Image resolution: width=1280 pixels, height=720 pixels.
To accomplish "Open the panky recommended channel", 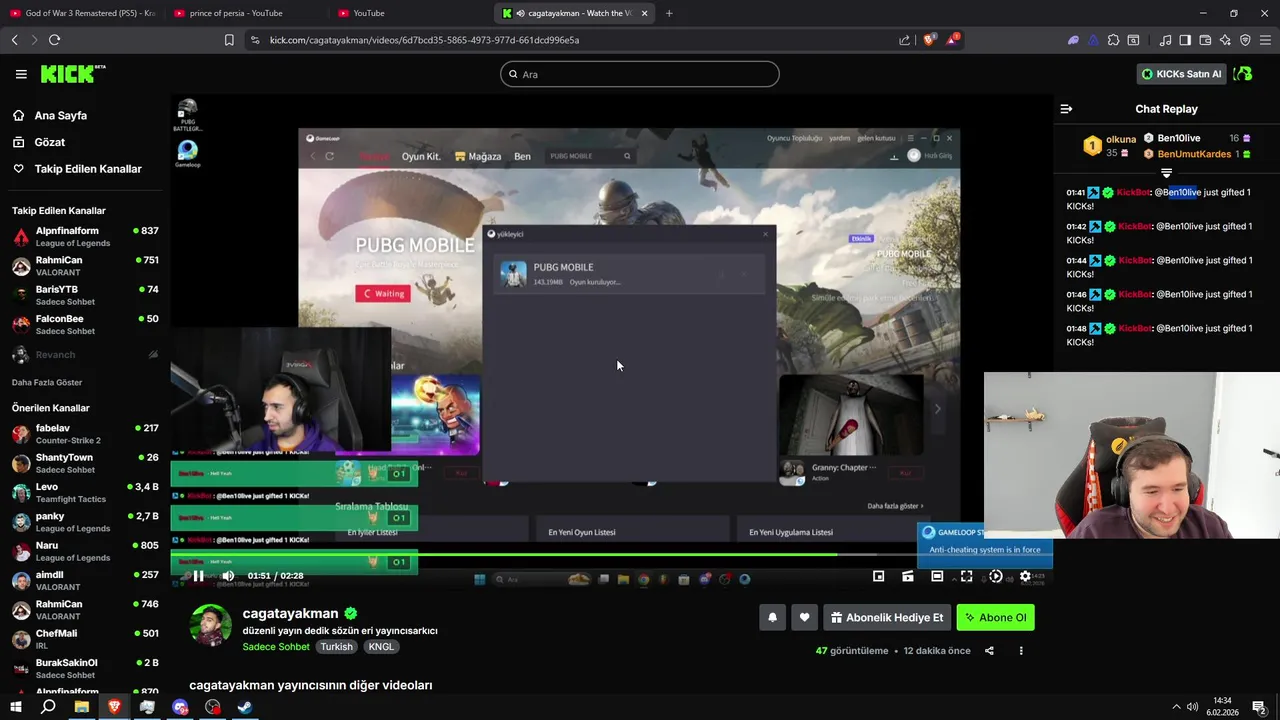I will tap(85, 522).
